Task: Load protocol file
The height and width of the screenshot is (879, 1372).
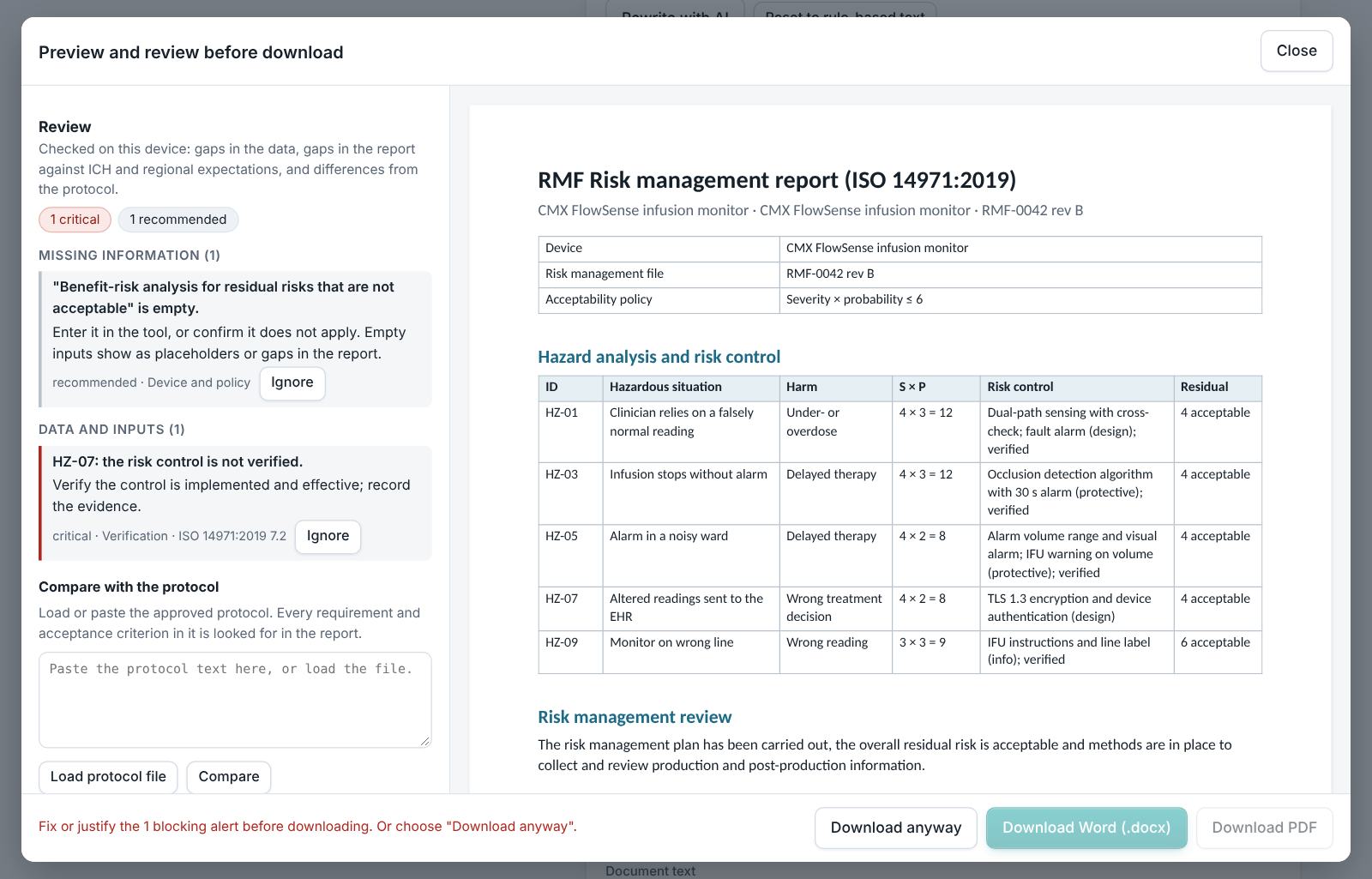Action: pos(108,777)
